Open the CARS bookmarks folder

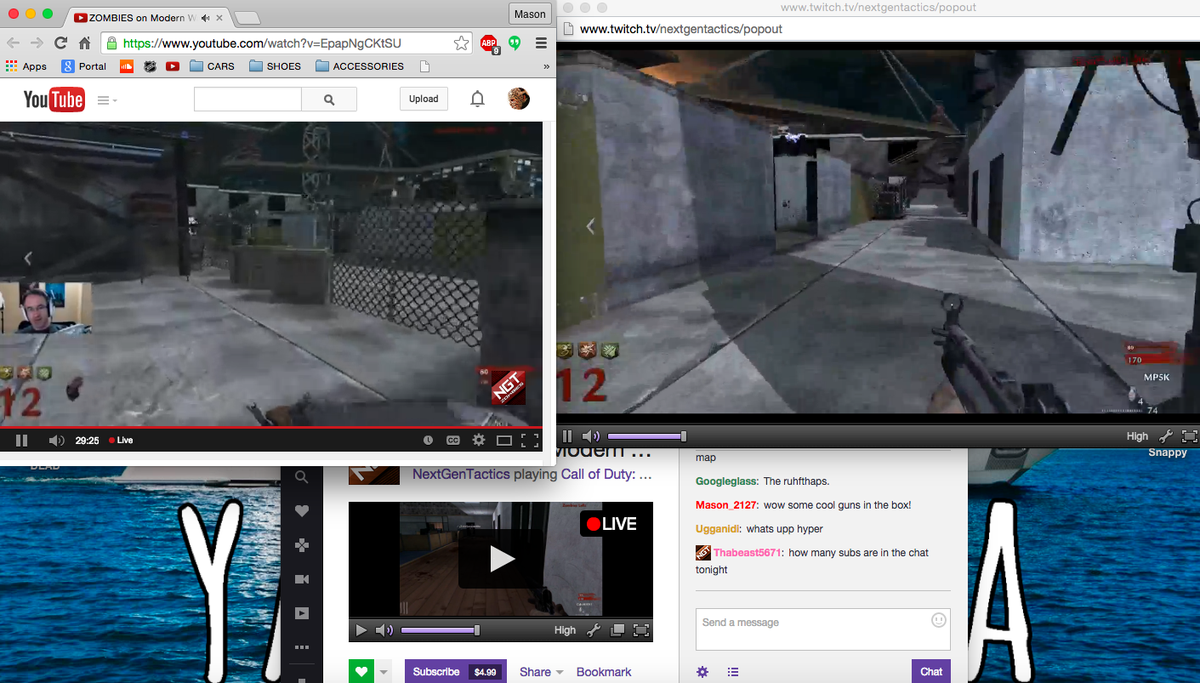click(213, 66)
